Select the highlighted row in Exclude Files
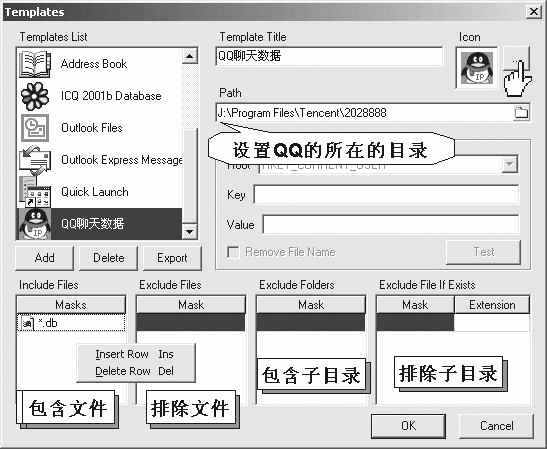 point(191,322)
